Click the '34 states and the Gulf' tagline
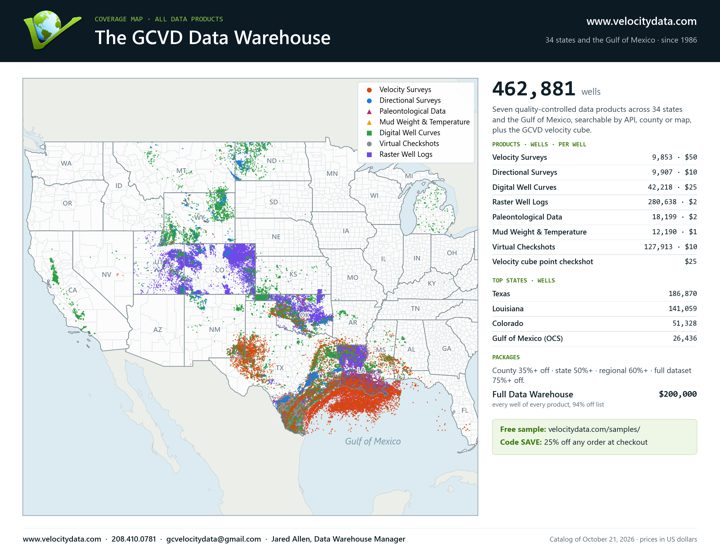Viewport: 720px width, 556px height. point(621,40)
